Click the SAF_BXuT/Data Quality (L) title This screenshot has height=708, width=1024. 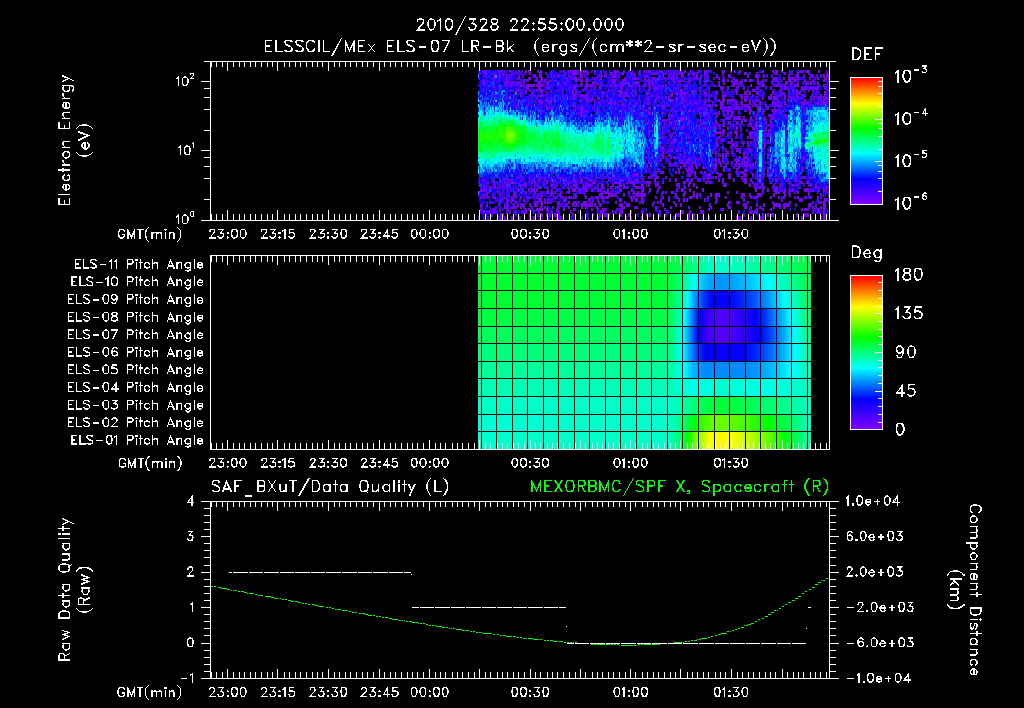(330, 487)
